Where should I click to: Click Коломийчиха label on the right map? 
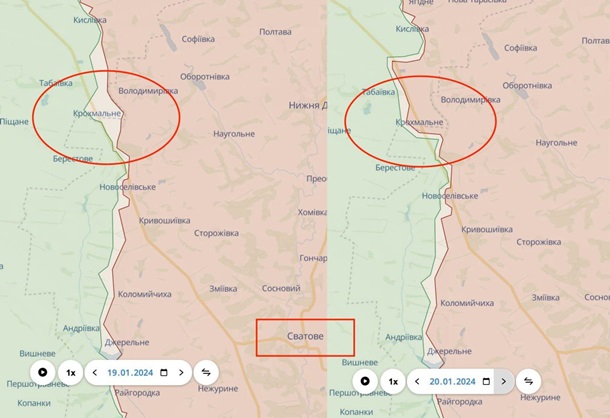467,302
